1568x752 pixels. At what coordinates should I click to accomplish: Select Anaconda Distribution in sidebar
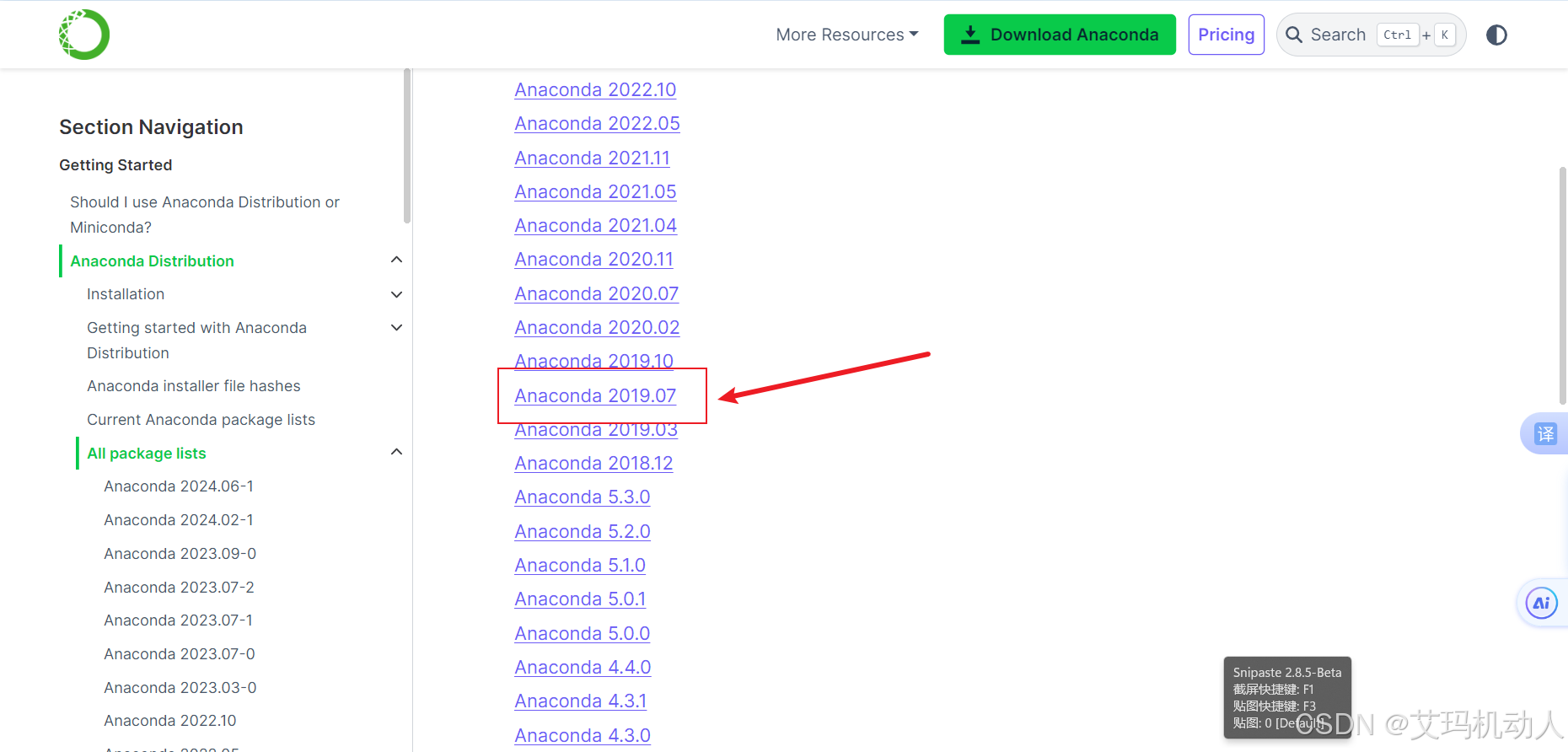coord(152,261)
